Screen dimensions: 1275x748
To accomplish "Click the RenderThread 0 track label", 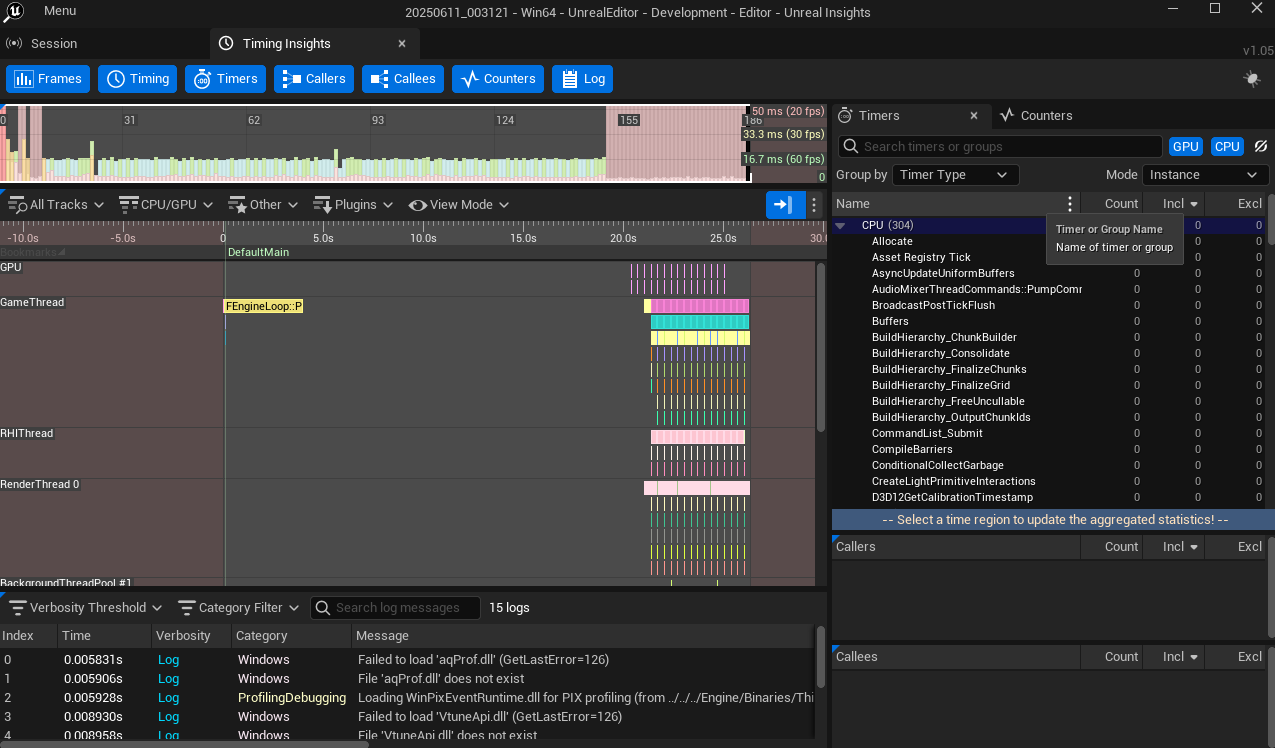I will [40, 485].
